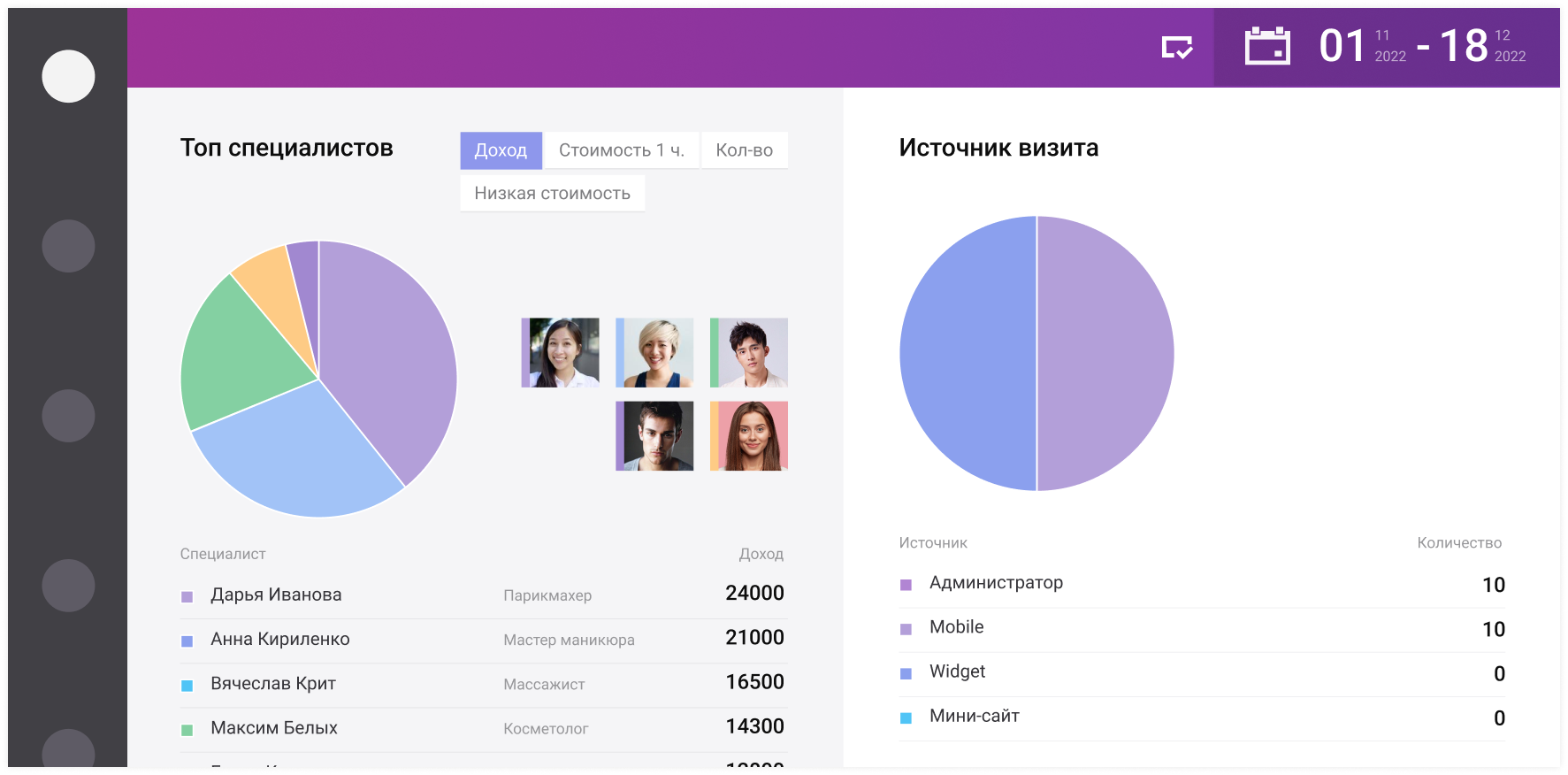Click the calendar icon in header
Viewport: 1568px width, 775px height.
pyautogui.click(x=1266, y=46)
